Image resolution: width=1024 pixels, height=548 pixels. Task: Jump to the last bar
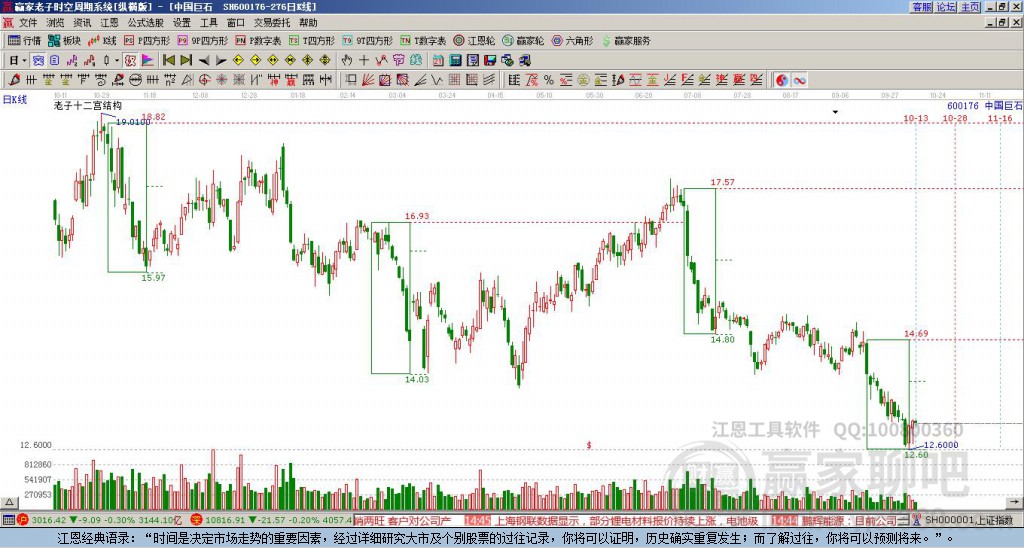pyautogui.click(x=186, y=61)
